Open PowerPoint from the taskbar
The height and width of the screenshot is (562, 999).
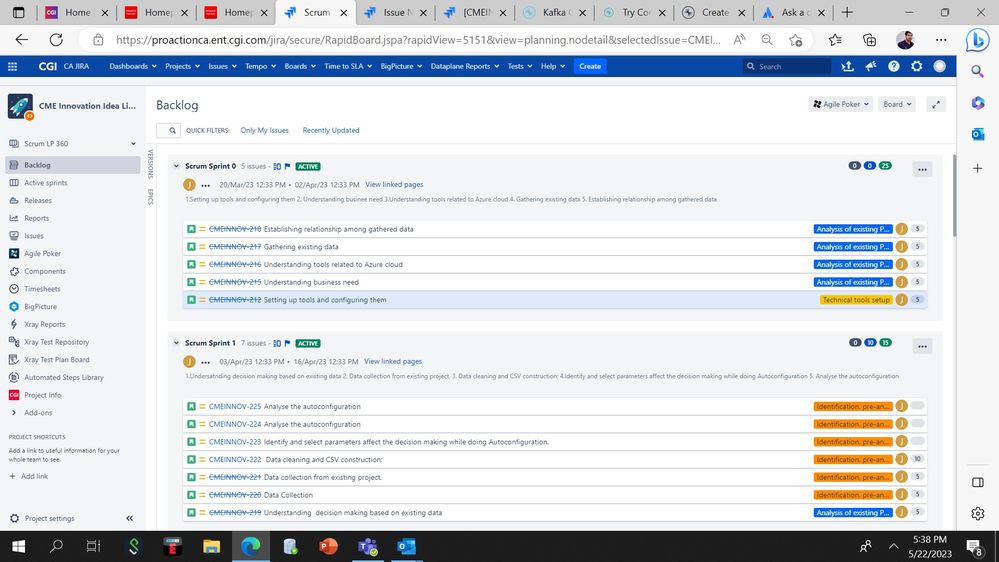click(x=328, y=547)
